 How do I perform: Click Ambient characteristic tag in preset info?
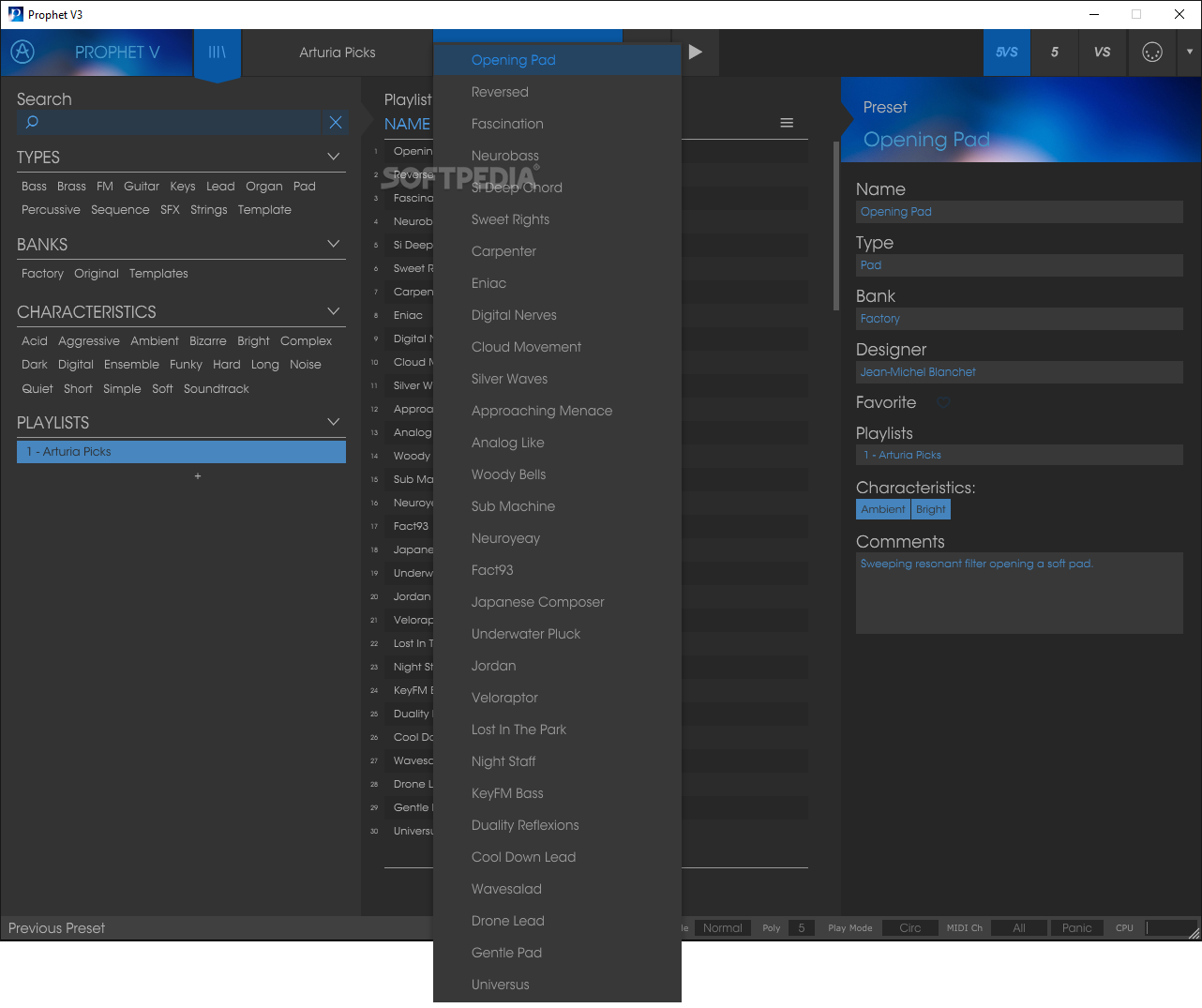[883, 509]
